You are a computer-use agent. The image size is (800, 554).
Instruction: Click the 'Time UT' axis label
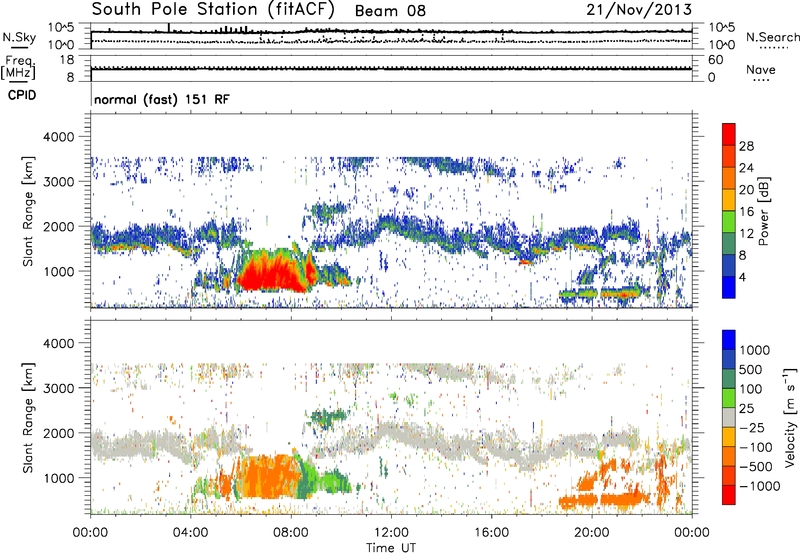click(391, 548)
